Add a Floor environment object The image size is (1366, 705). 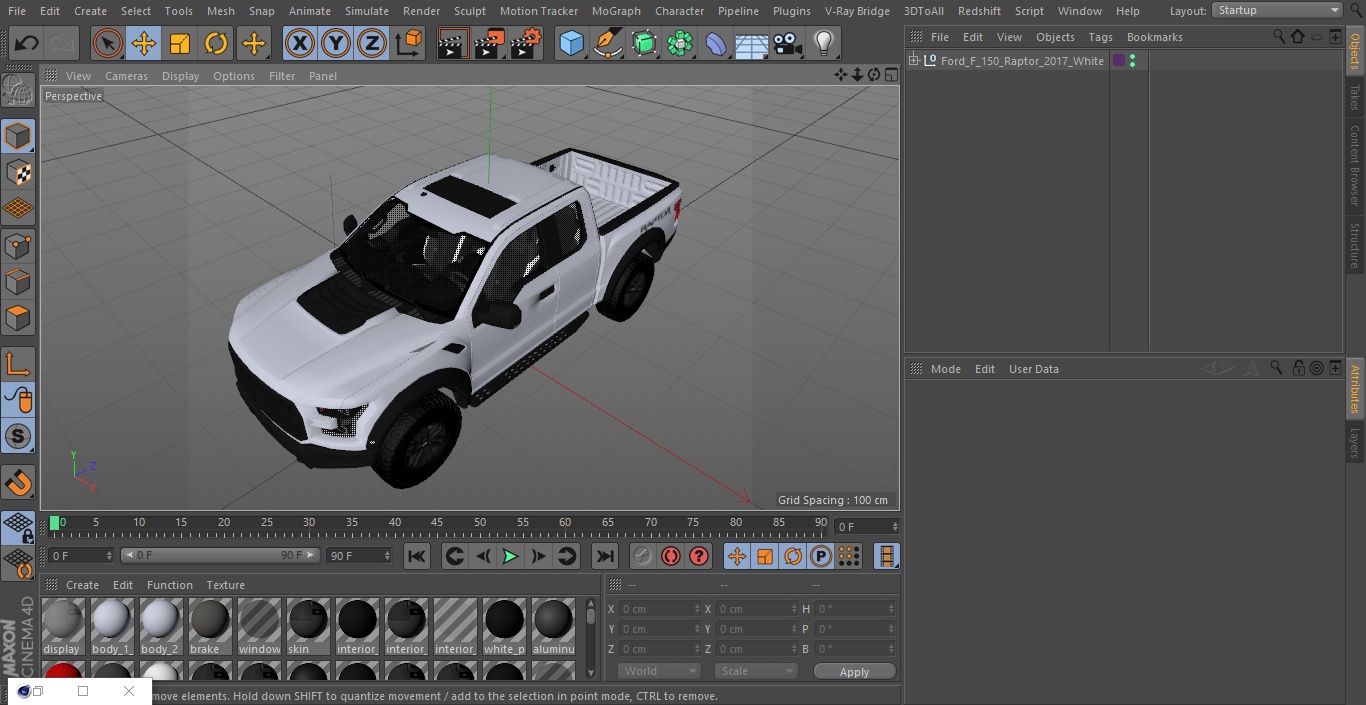(x=752, y=43)
